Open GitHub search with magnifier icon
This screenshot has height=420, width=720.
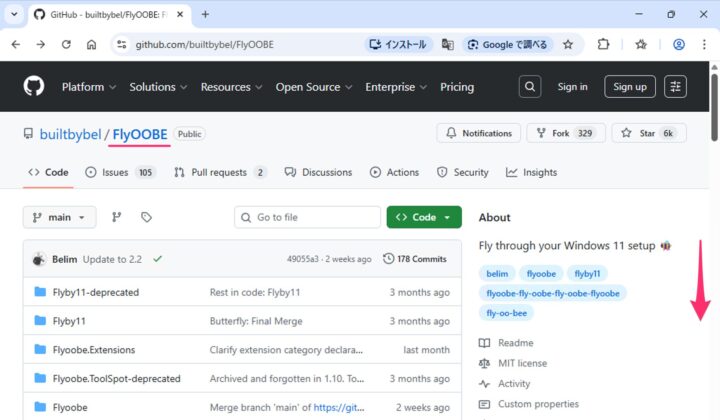click(x=529, y=87)
